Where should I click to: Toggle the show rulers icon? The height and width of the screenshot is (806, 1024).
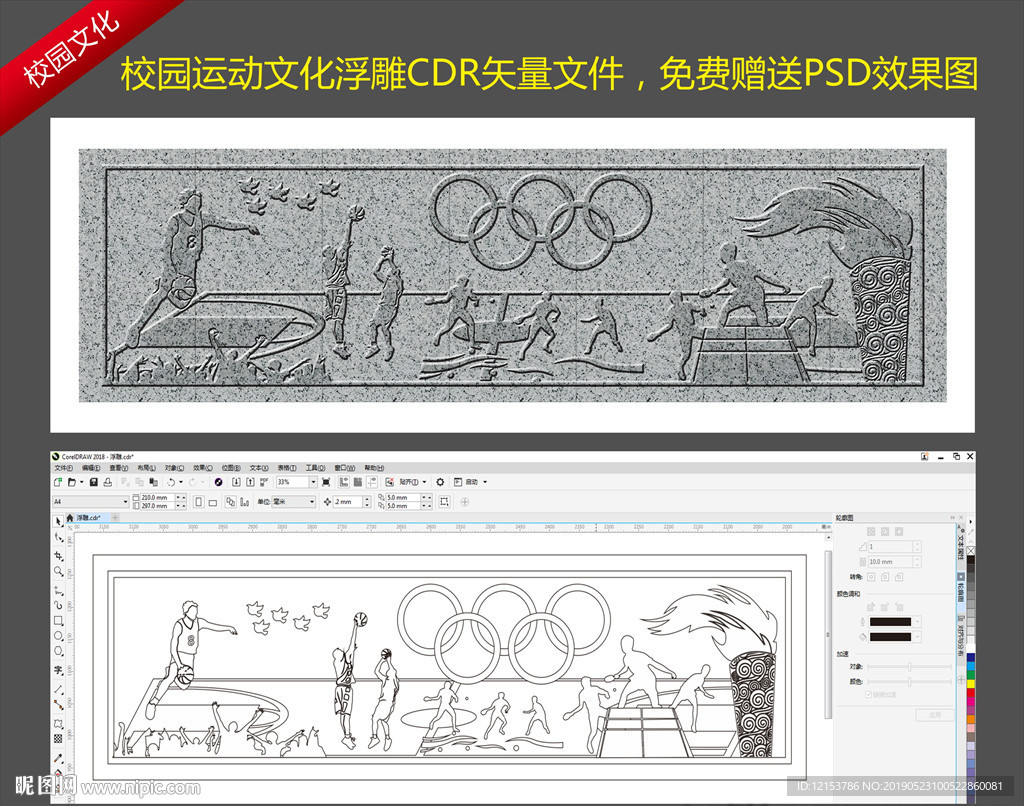coord(344,482)
